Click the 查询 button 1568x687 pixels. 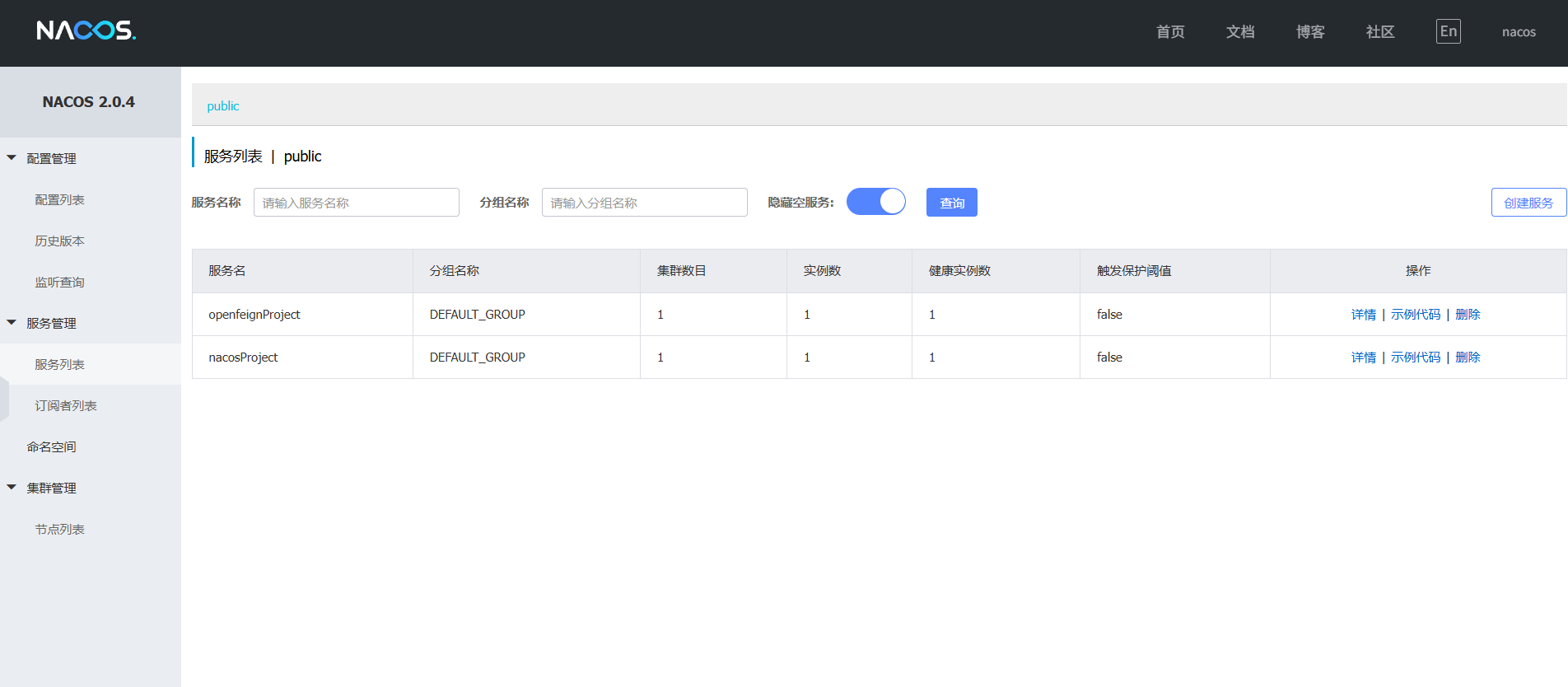(x=952, y=203)
